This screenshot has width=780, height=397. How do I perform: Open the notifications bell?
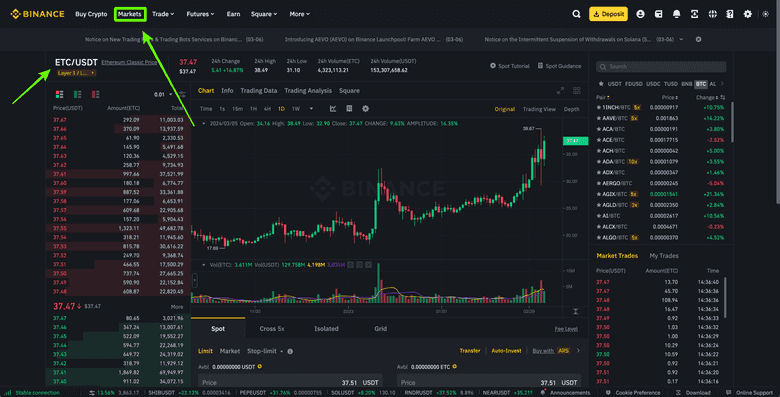pyautogui.click(x=676, y=14)
